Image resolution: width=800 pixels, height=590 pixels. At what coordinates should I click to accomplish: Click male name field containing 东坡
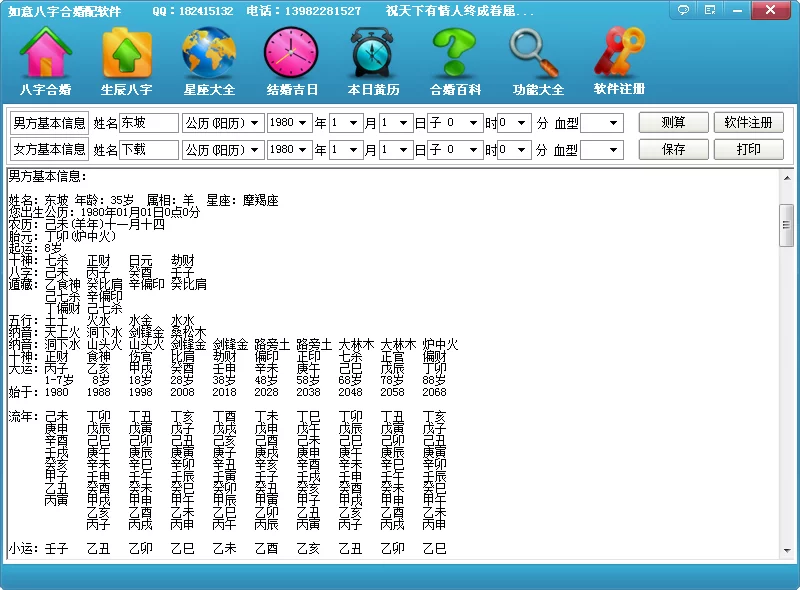tap(148, 123)
